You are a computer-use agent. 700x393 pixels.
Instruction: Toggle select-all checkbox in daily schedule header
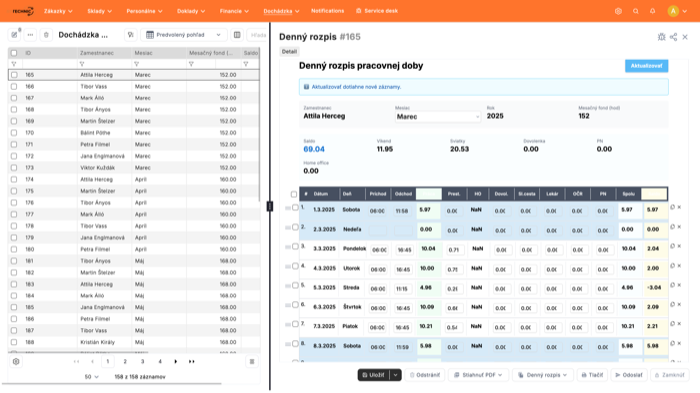tap(294, 194)
